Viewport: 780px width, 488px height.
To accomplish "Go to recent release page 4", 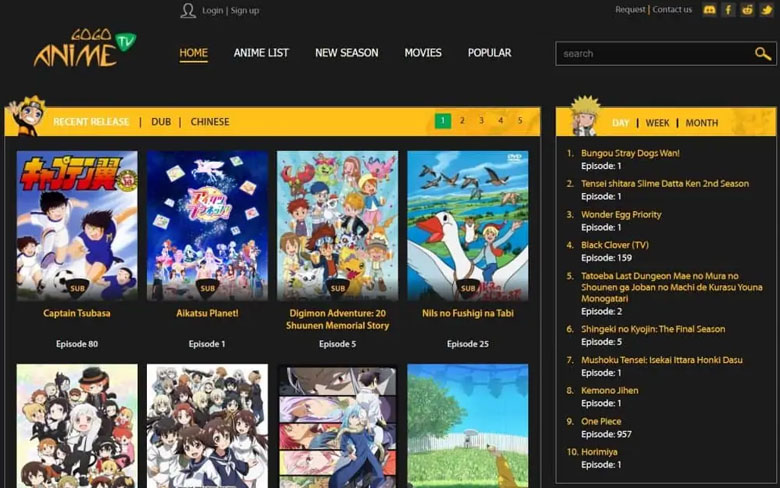I will pos(500,121).
